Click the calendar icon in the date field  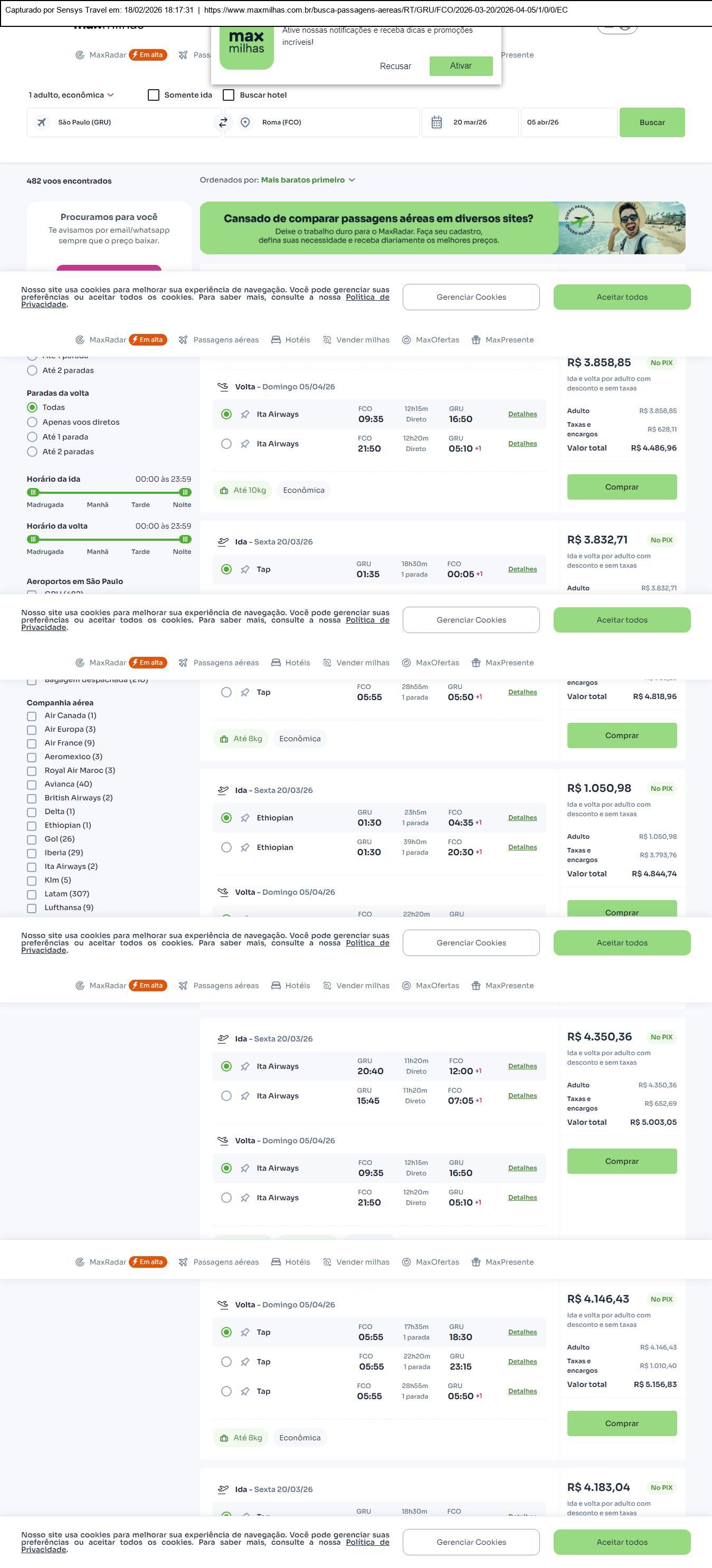click(x=436, y=122)
